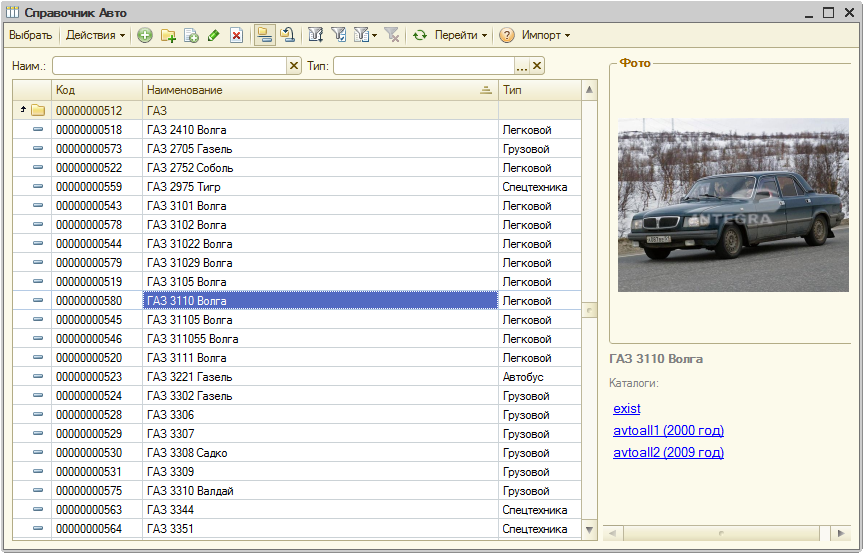Click the red X Mark for deletion icon
Viewport: 863px width, 553px height.
click(237, 35)
